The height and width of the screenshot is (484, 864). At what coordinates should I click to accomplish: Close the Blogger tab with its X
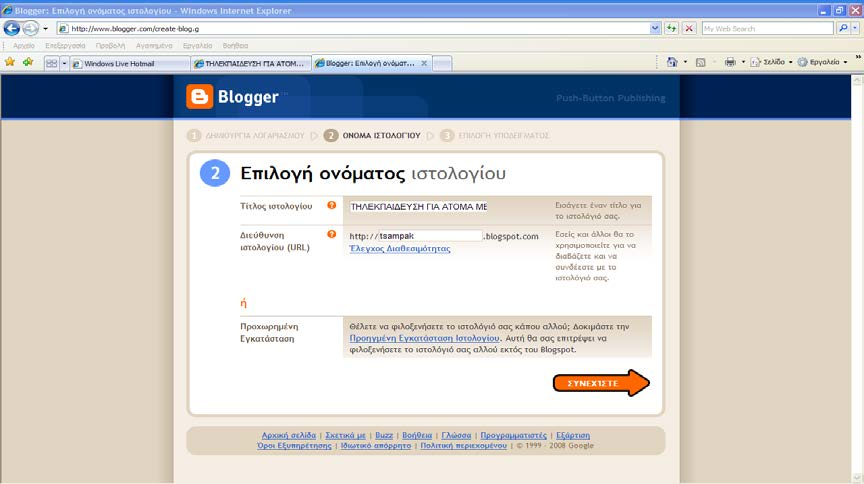pyautogui.click(x=424, y=63)
